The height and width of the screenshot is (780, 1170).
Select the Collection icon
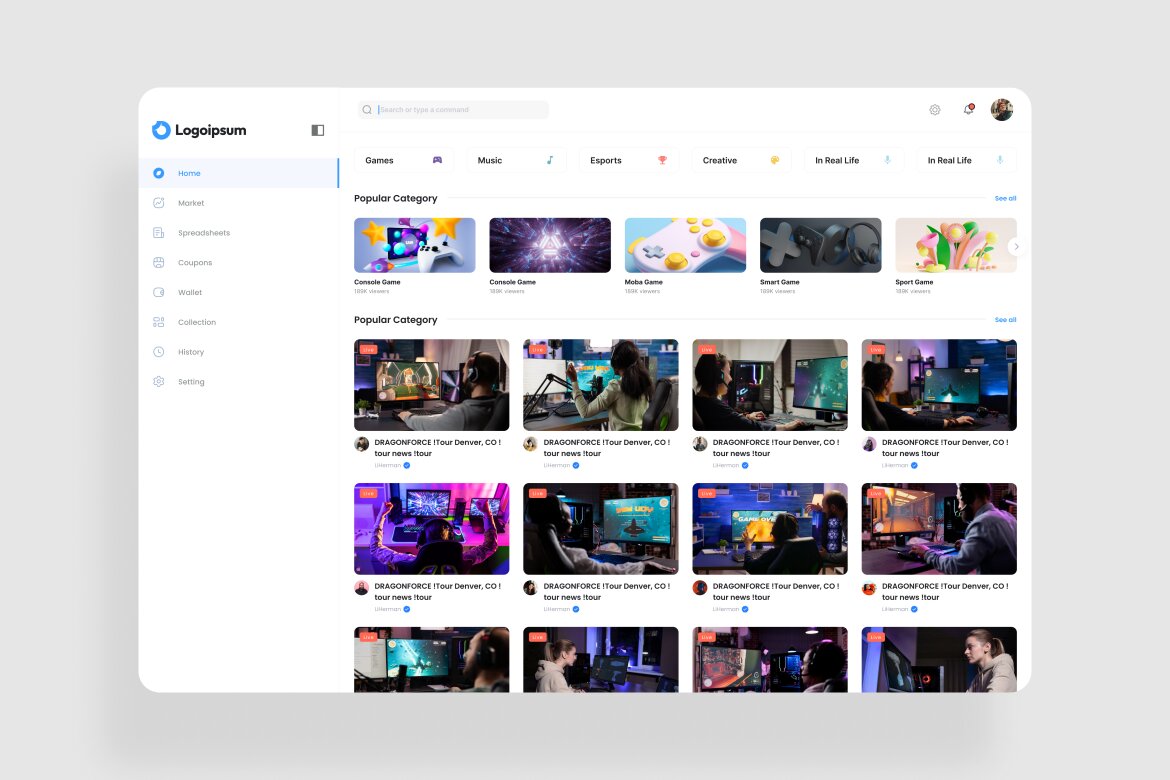coord(161,322)
